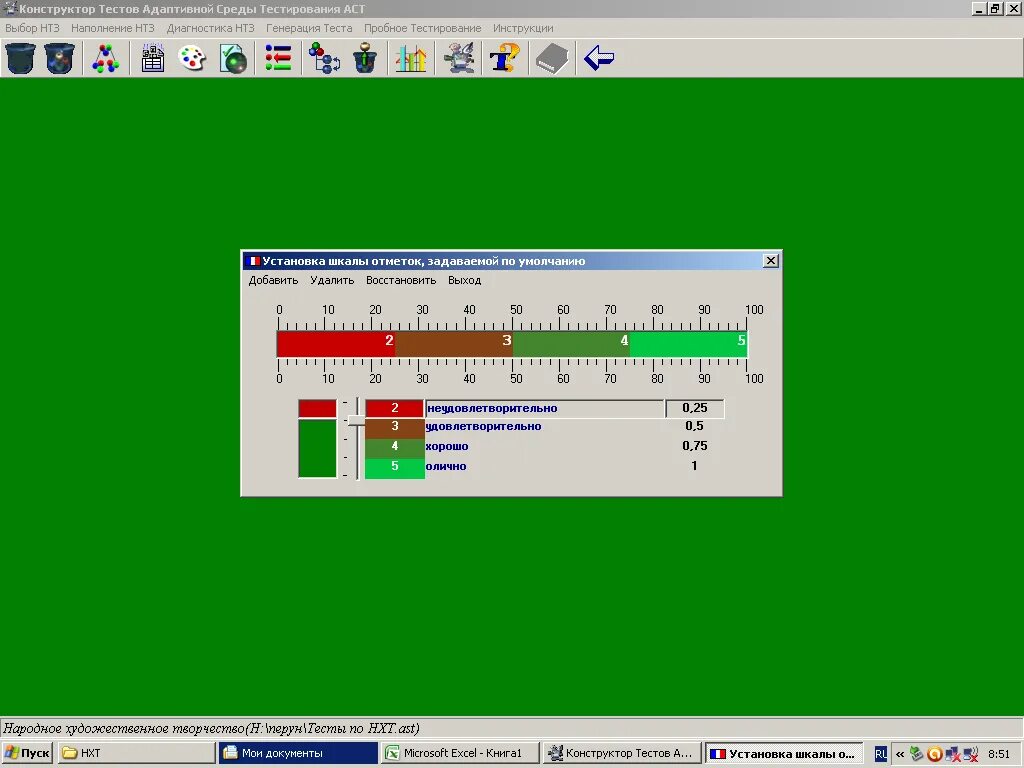1024x768 pixels.
Task: Click Установка шкалы taskbar button
Action: (x=784, y=753)
